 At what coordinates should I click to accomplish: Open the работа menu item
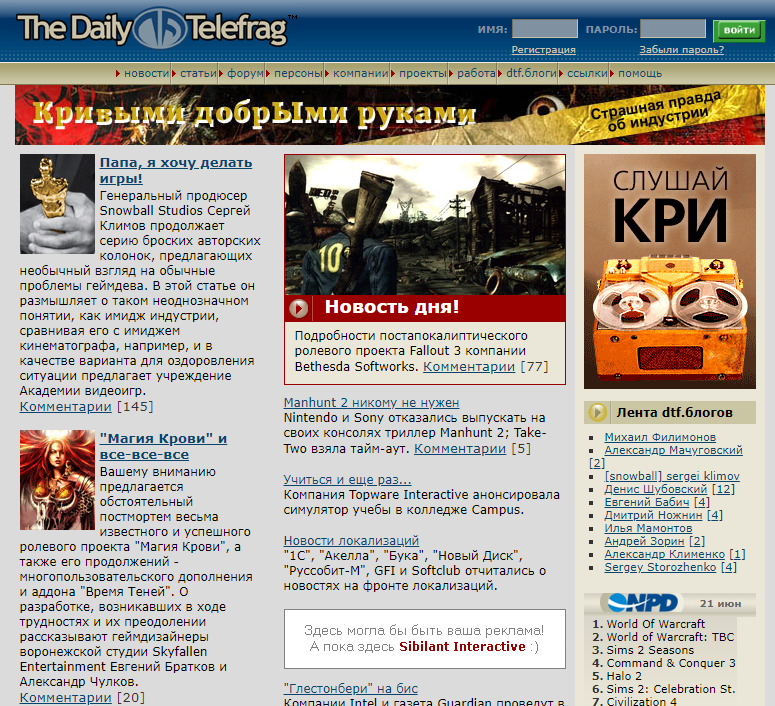pyautogui.click(x=476, y=73)
